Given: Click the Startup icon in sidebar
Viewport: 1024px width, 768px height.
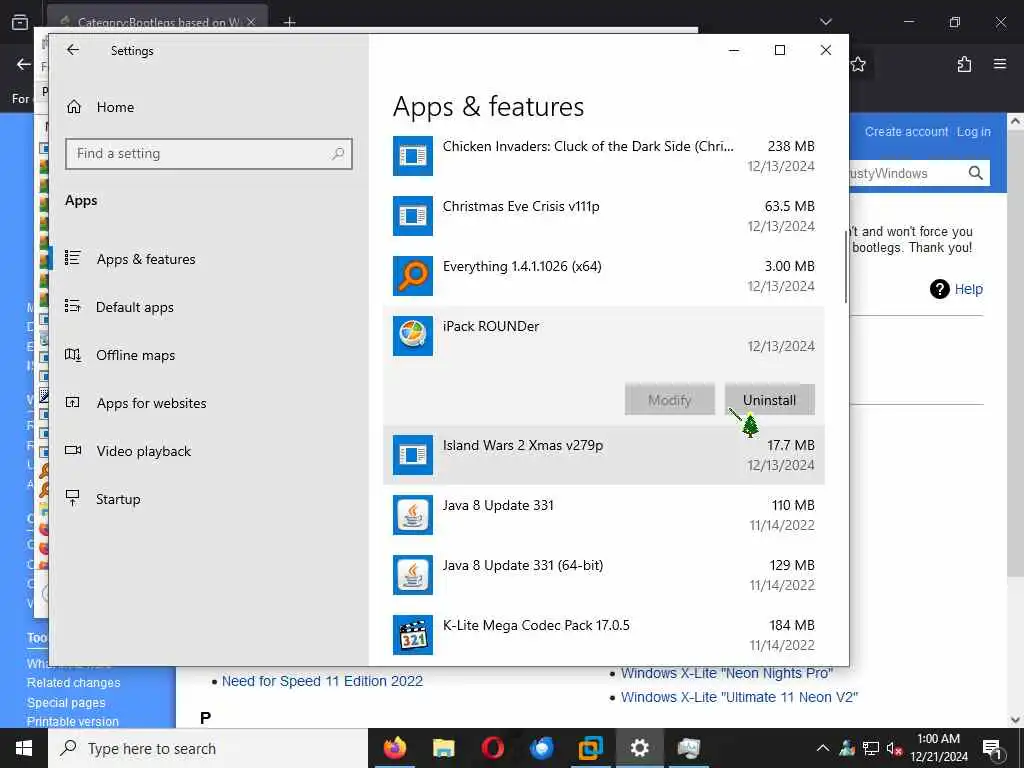Looking at the screenshot, I should 72,498.
